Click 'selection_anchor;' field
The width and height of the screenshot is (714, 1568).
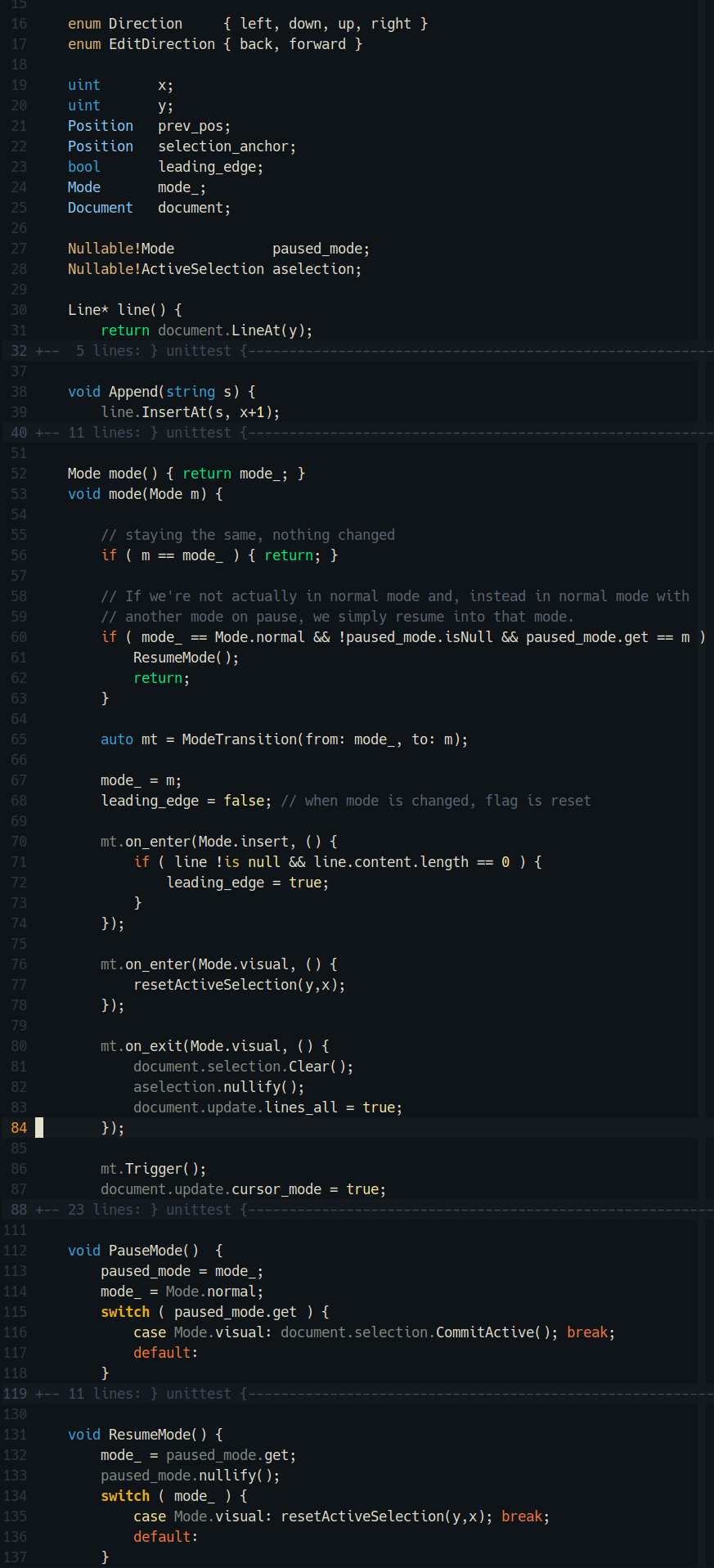227,146
